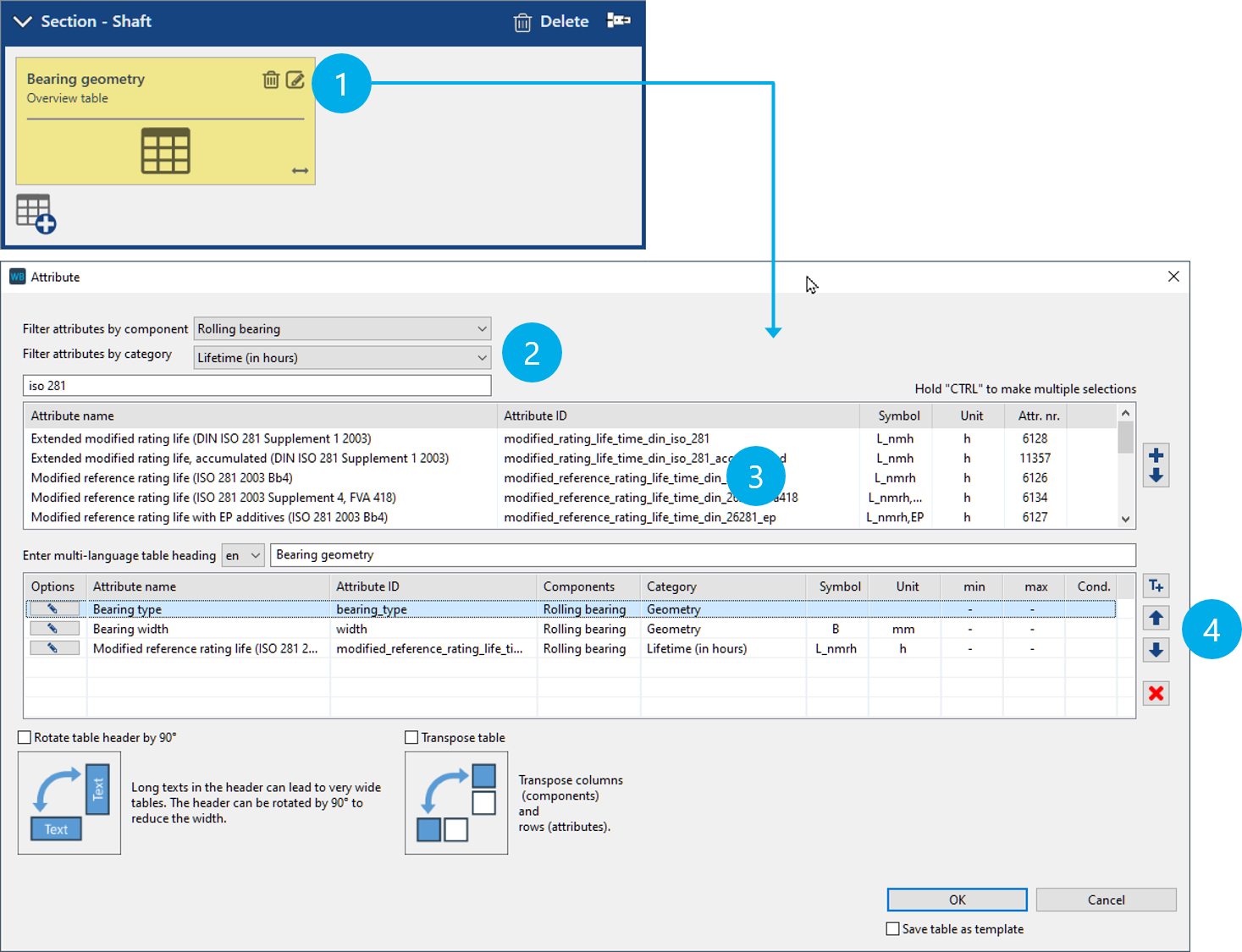Click edit options pencil for Bearing width
Viewport: 1242px width, 952px height.
click(x=53, y=629)
